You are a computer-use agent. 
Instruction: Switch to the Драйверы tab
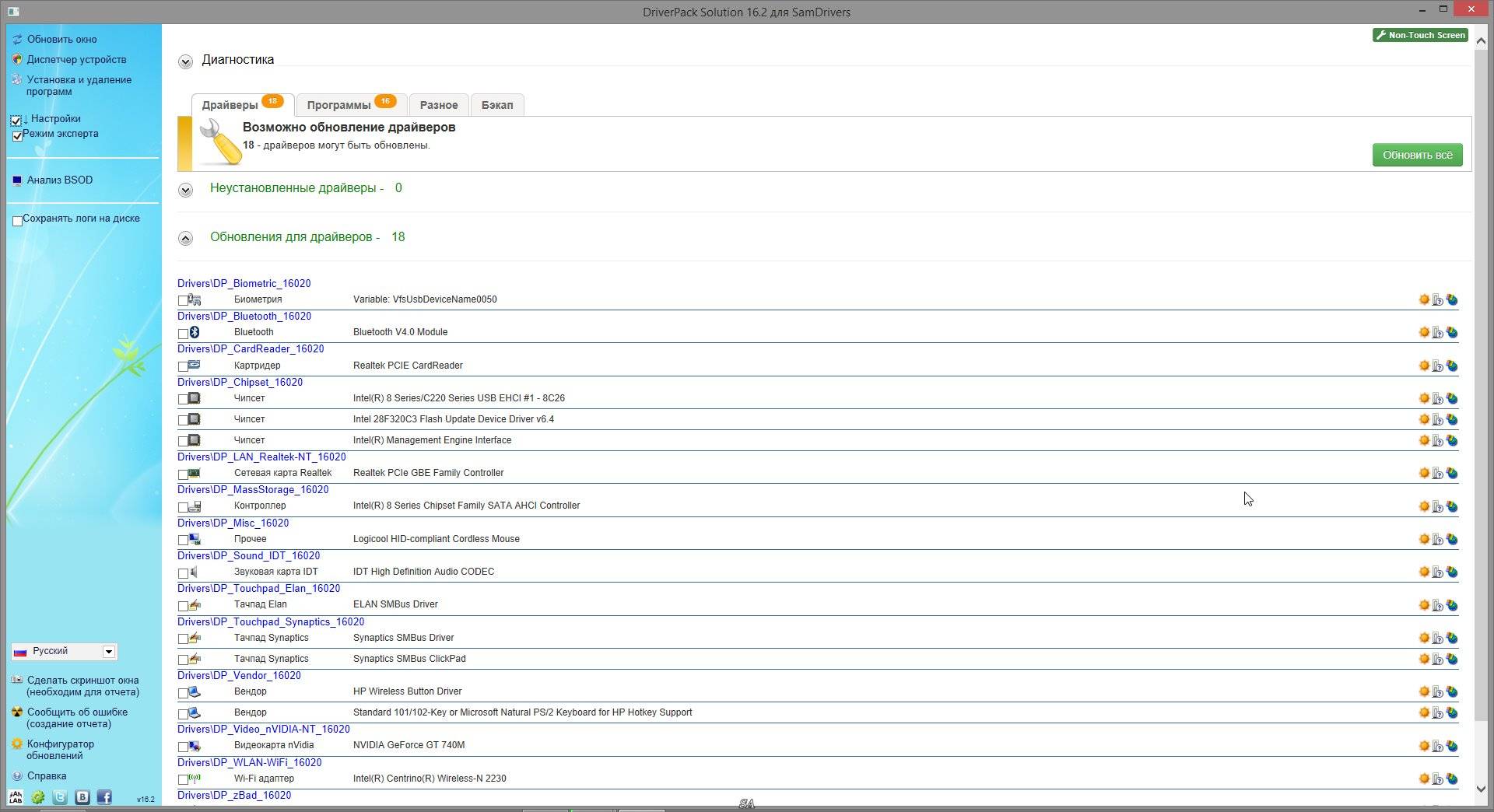coord(242,105)
